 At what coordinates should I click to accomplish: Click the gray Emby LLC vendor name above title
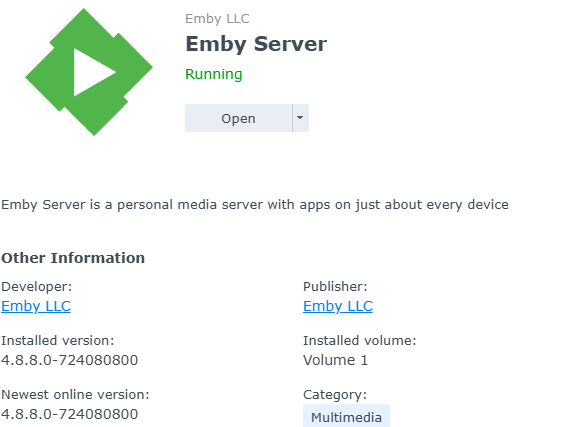click(x=217, y=19)
